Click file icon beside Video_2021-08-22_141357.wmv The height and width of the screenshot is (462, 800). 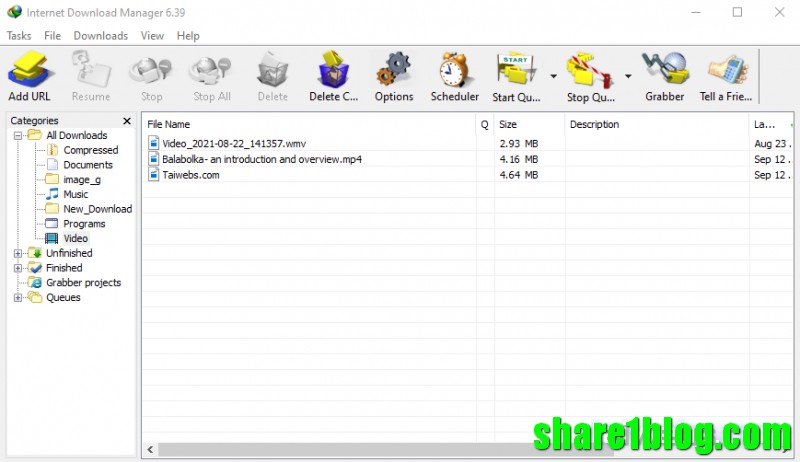(x=154, y=143)
